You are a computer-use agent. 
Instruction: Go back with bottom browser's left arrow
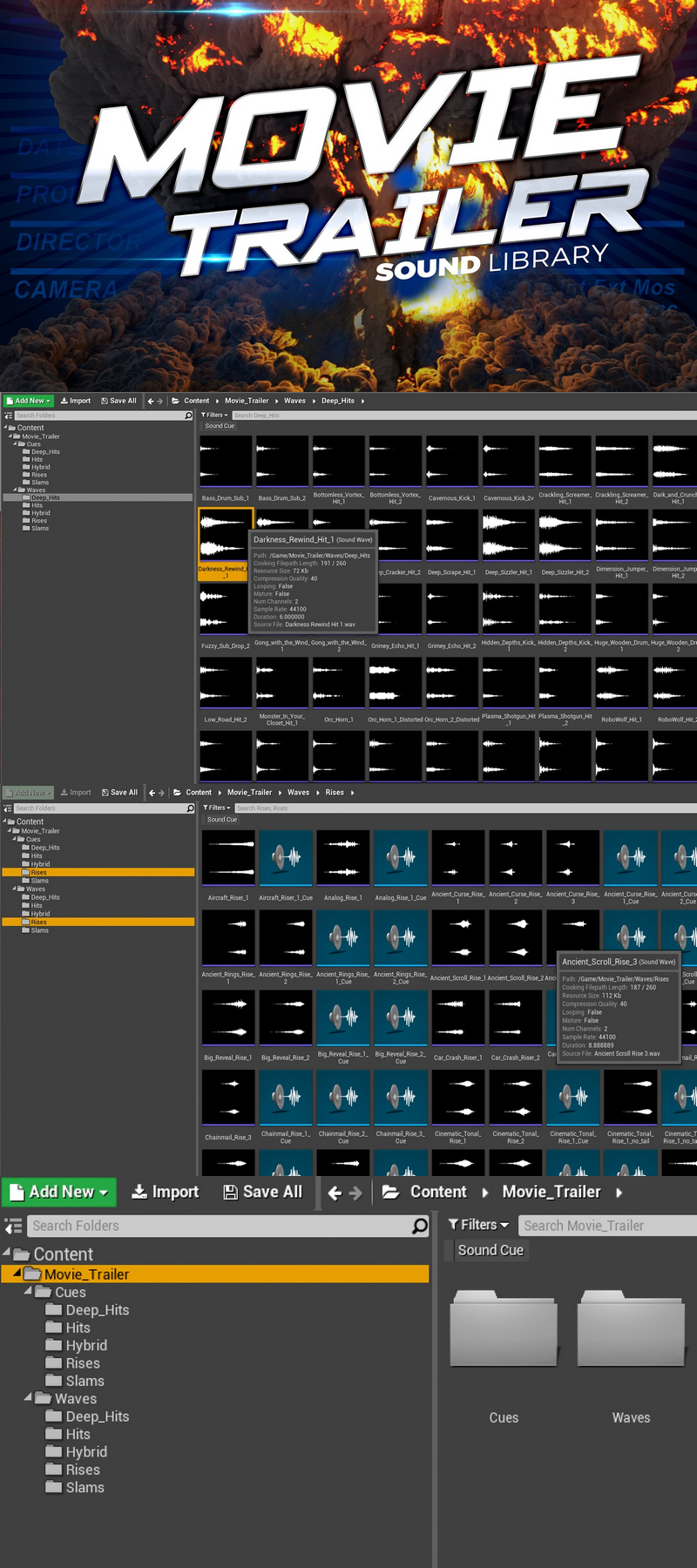tap(335, 1193)
